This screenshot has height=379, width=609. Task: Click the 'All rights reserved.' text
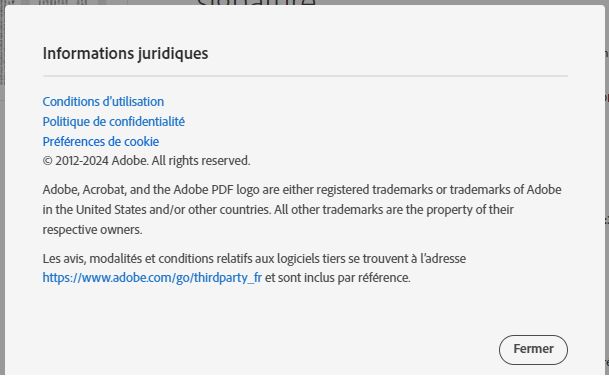click(x=201, y=160)
